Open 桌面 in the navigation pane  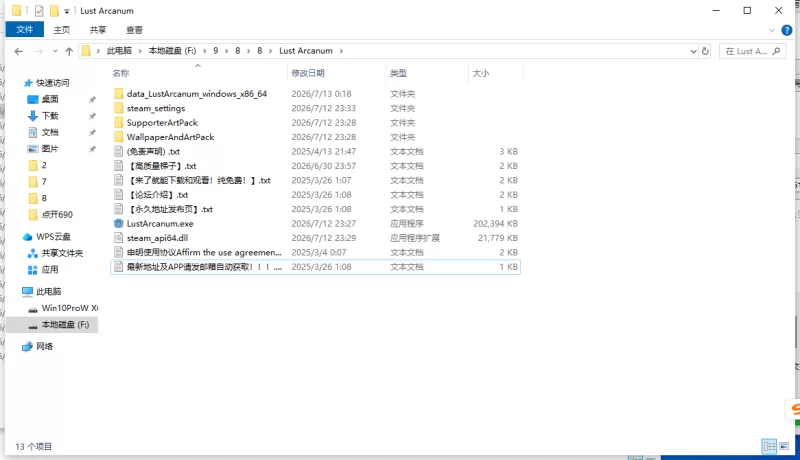tap(49, 99)
